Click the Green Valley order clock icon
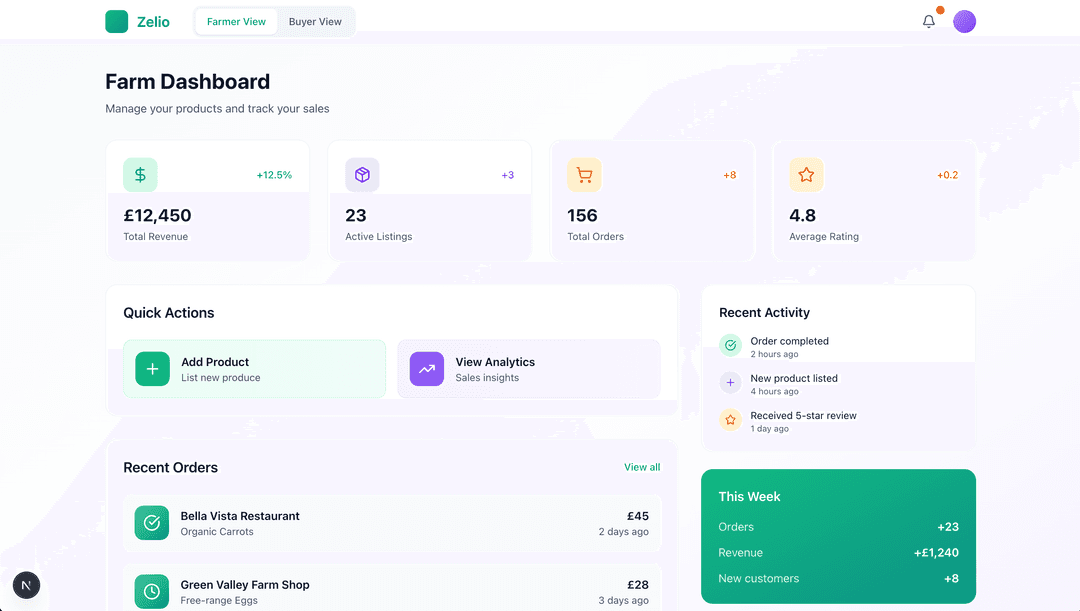 152,591
